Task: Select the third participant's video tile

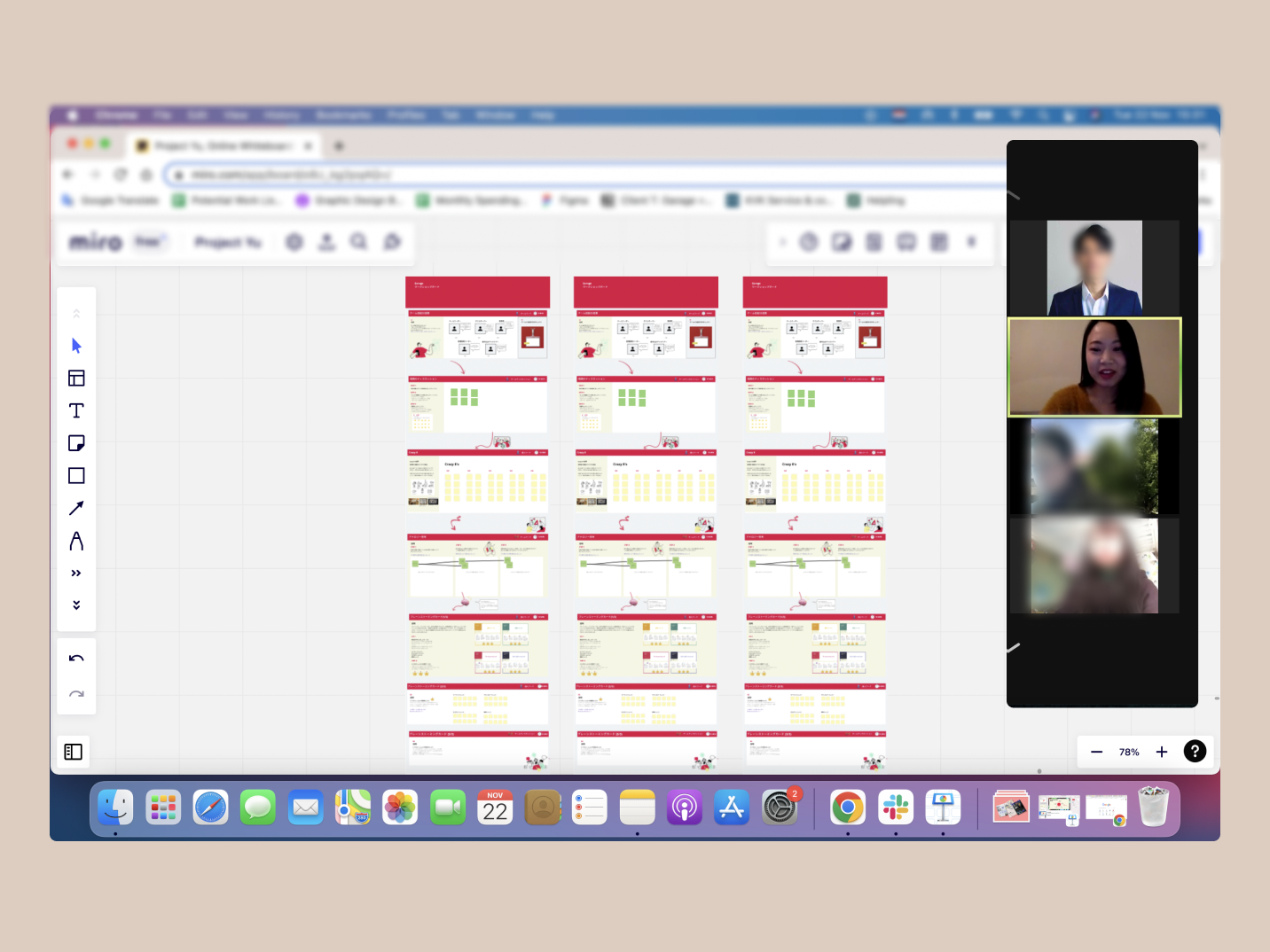Action: coord(1094,467)
